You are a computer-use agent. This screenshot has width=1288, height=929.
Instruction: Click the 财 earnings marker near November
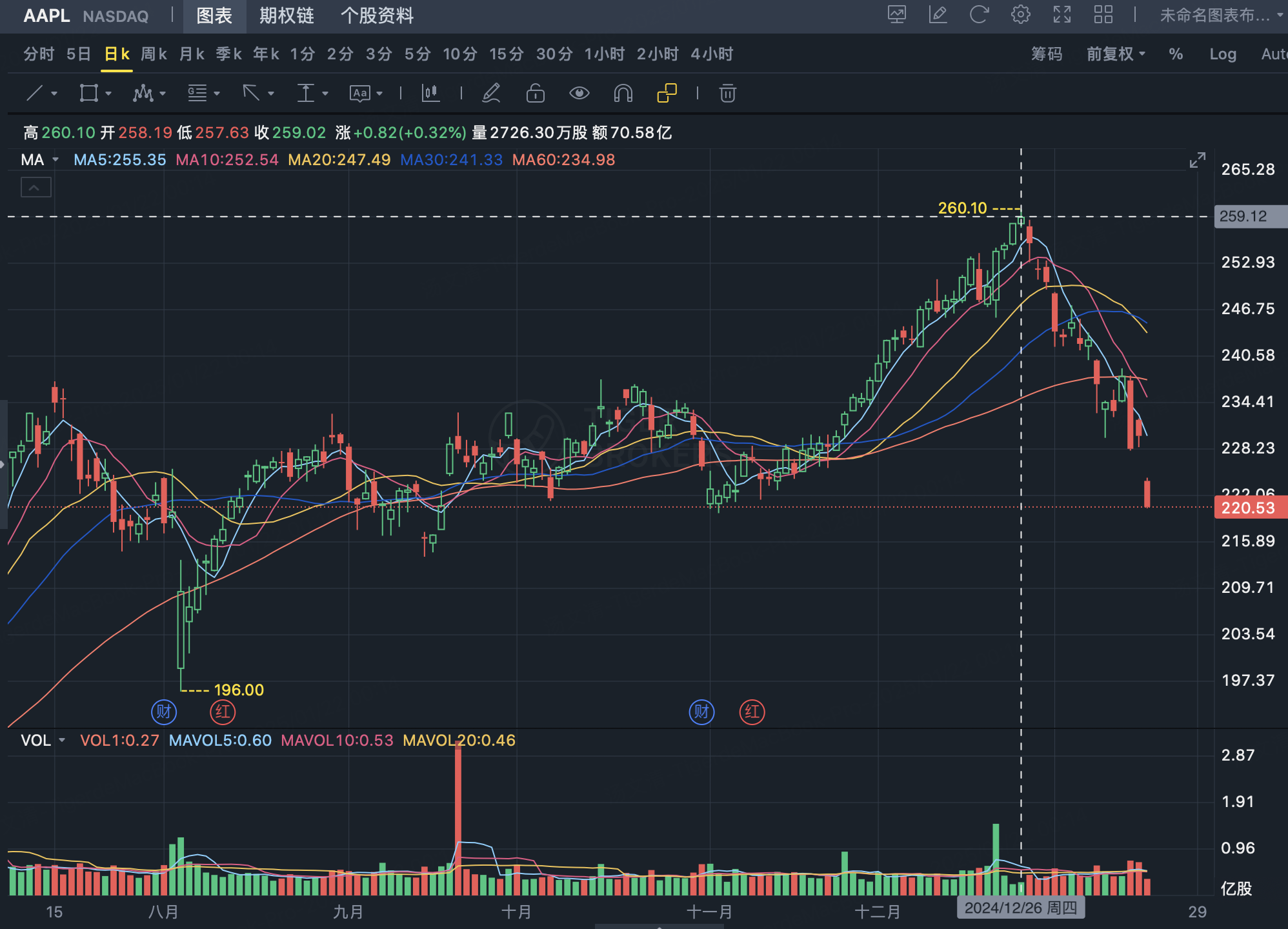click(x=701, y=712)
